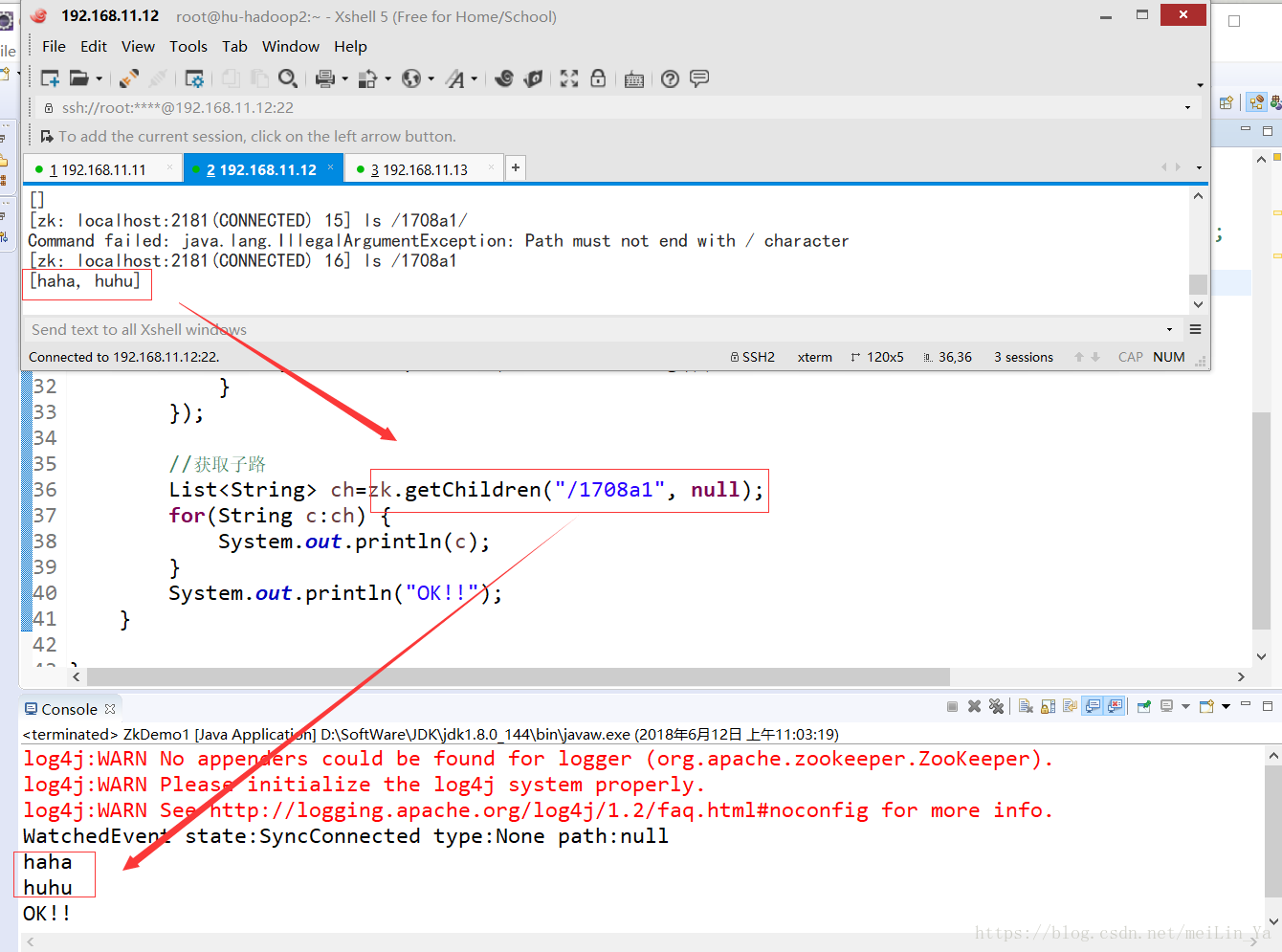Expand the send text bar dropdown arrow
Screen dimensions: 1282x952
[1169, 329]
